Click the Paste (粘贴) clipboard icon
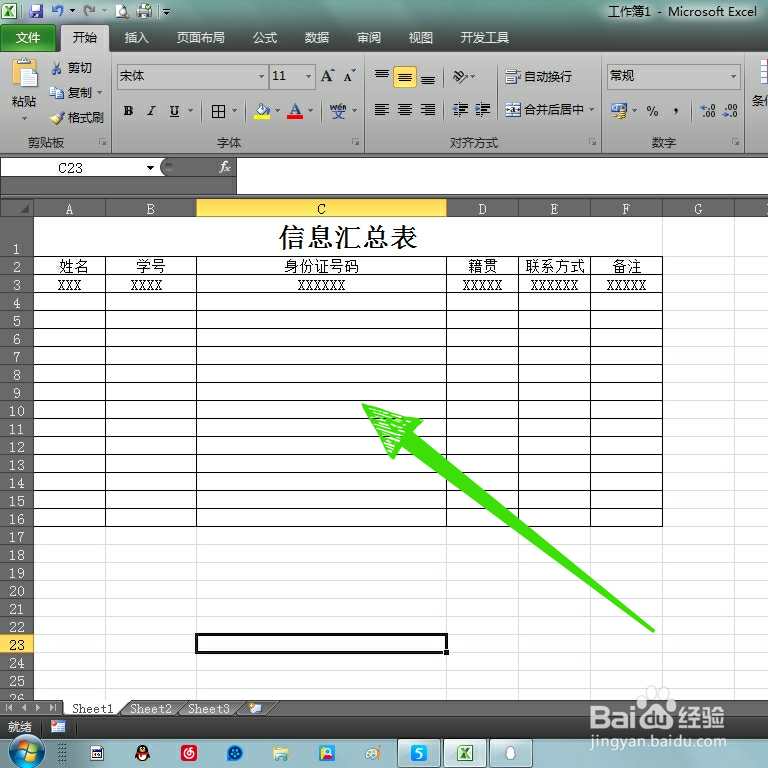Image resolution: width=768 pixels, height=768 pixels. tap(24, 73)
